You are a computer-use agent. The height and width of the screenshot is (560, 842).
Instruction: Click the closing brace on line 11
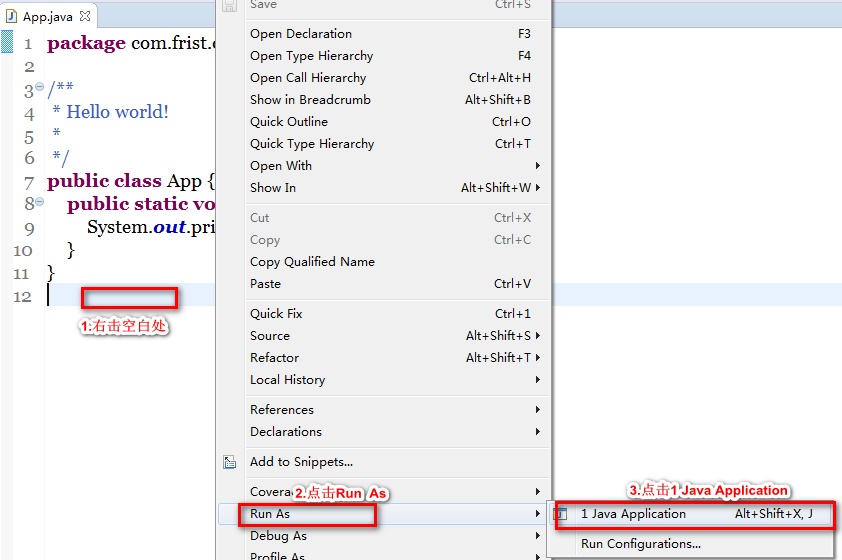[51, 273]
